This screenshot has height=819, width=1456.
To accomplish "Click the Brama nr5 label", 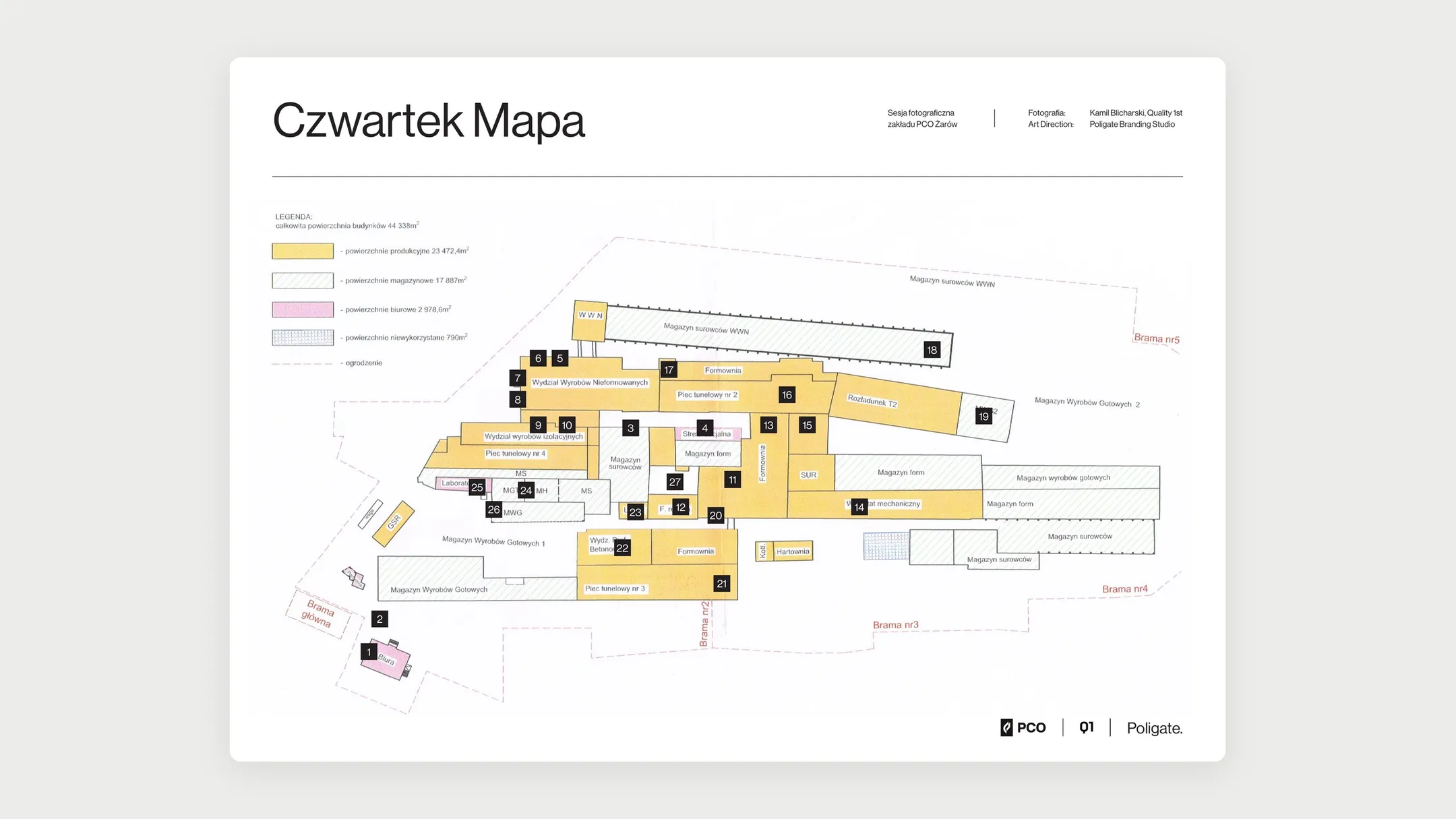I will click(1157, 338).
